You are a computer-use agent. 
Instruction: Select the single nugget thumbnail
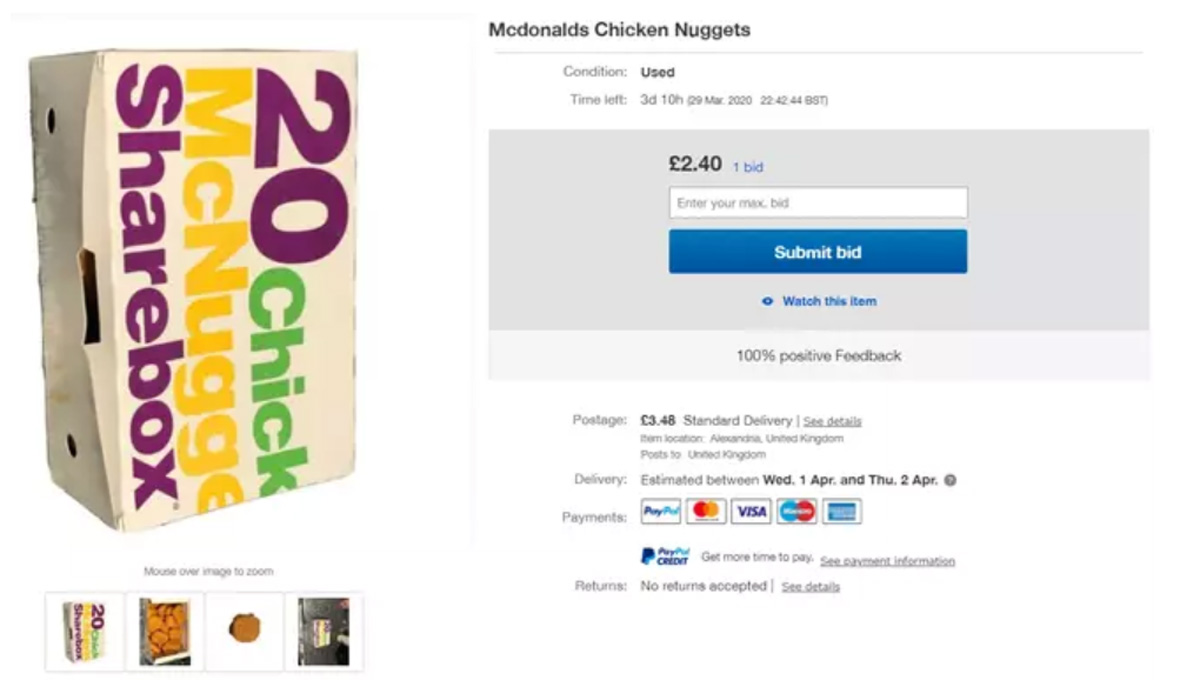pos(244,631)
